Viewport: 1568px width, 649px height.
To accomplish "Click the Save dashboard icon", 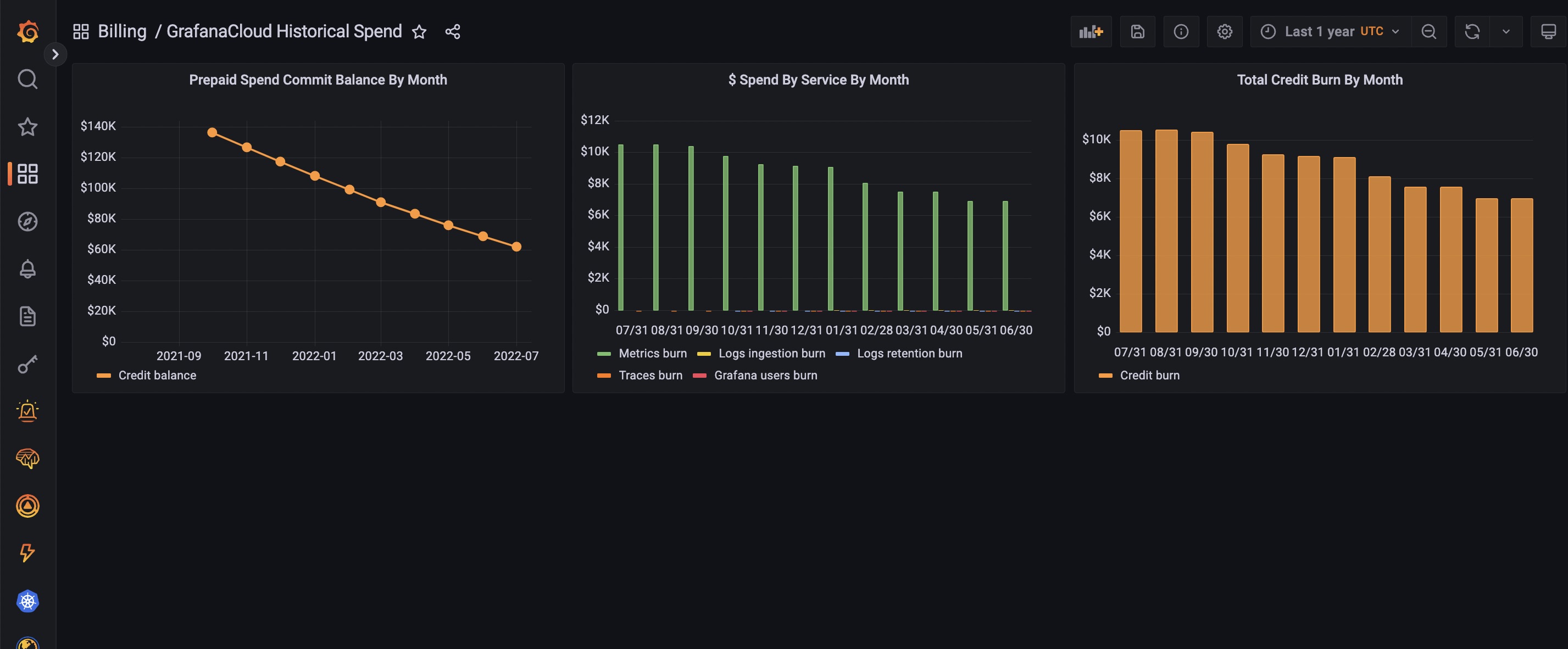I will 1137,32.
